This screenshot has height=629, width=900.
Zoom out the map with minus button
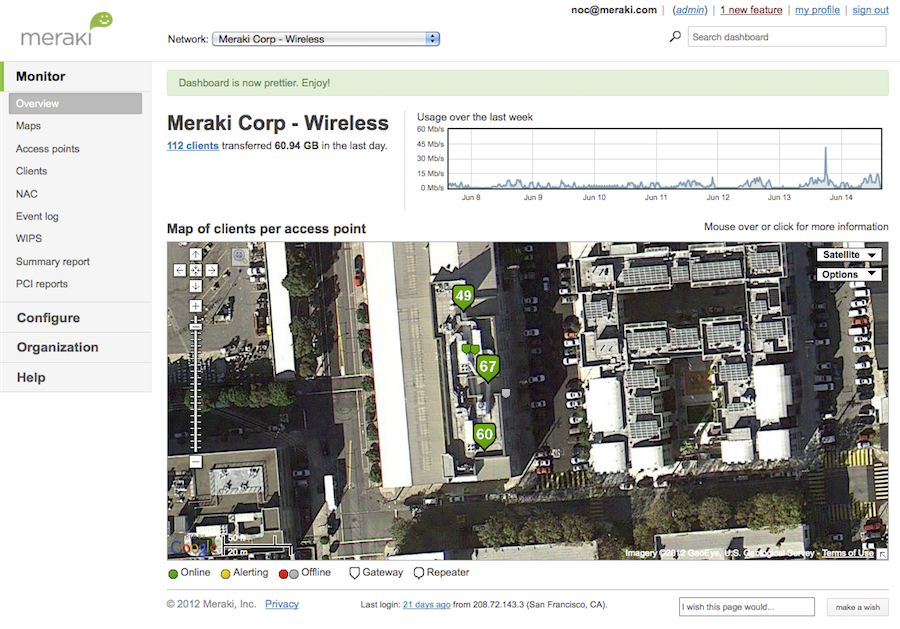click(x=196, y=461)
